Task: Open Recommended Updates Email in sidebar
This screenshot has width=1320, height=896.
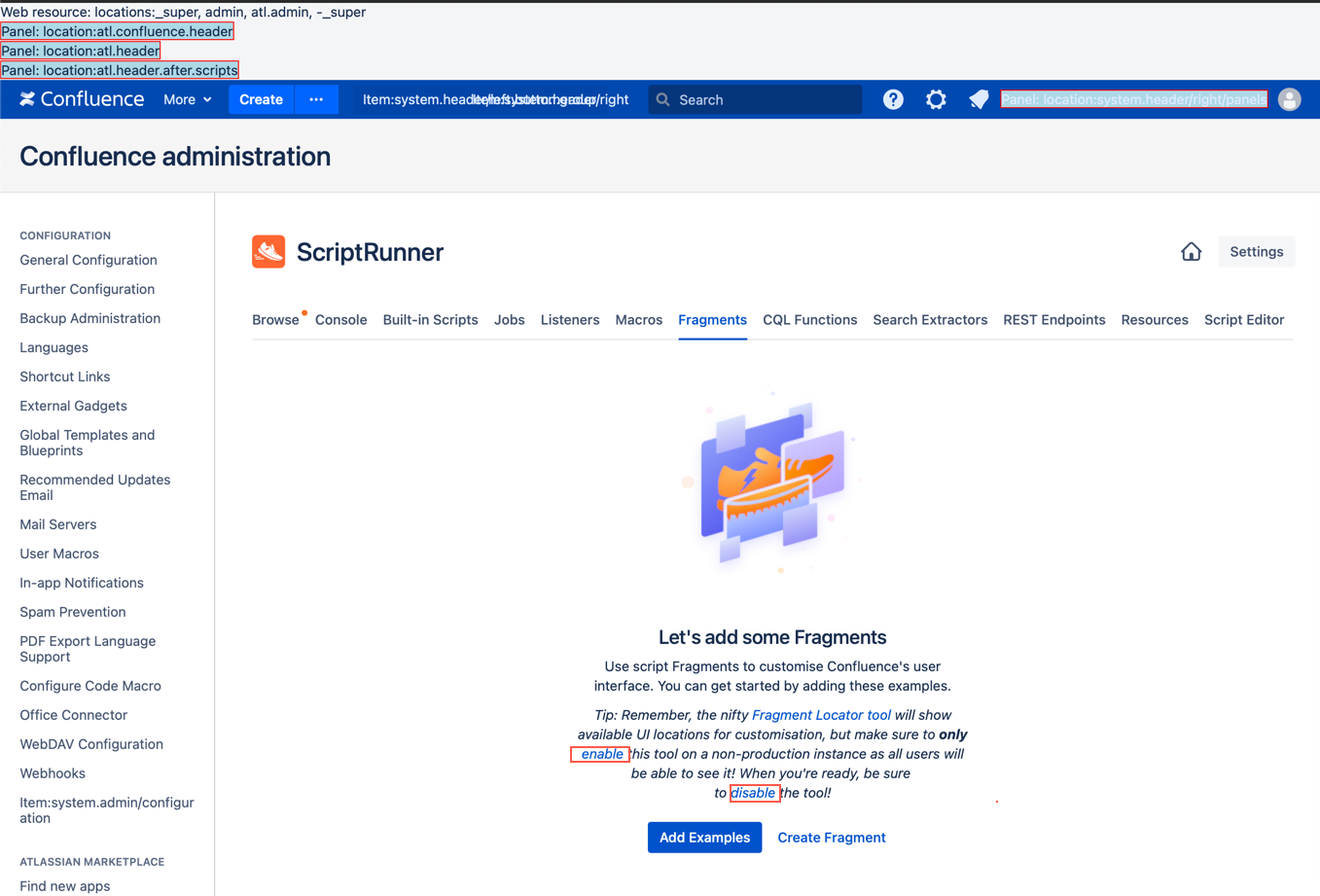Action: point(95,487)
